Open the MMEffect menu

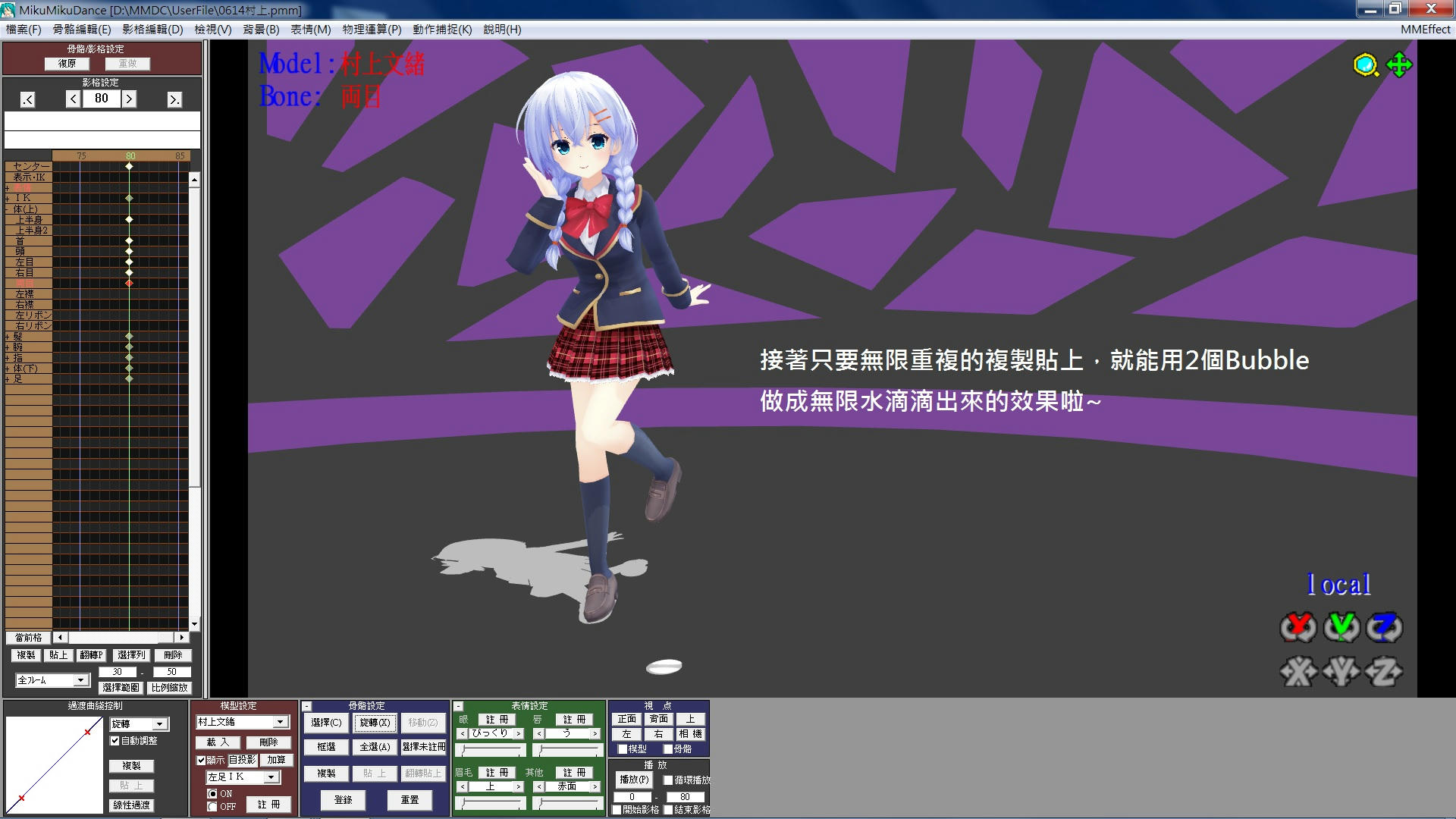(x=1425, y=30)
